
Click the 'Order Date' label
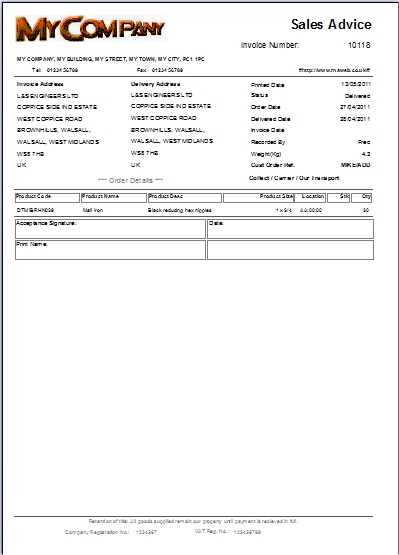click(266, 107)
